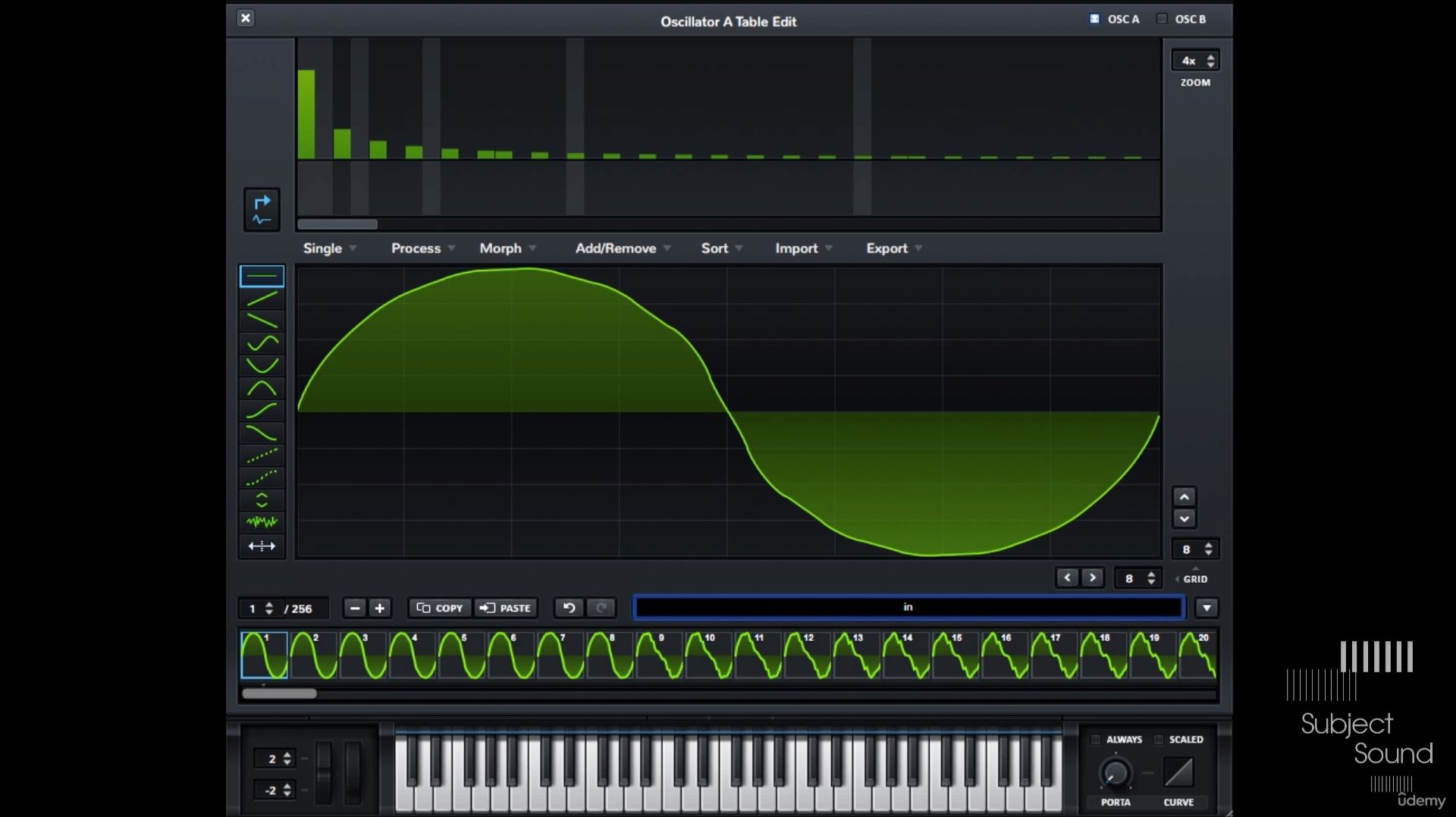The width and height of the screenshot is (1456, 817).
Task: Adjust the horizontal grid size stepper
Action: click(1139, 578)
